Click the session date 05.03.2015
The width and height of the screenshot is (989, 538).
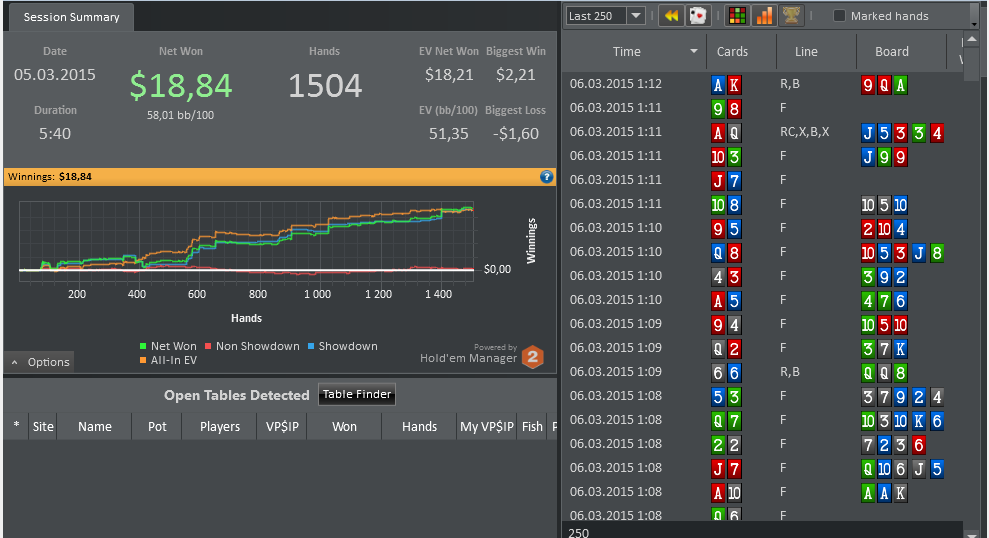55,74
